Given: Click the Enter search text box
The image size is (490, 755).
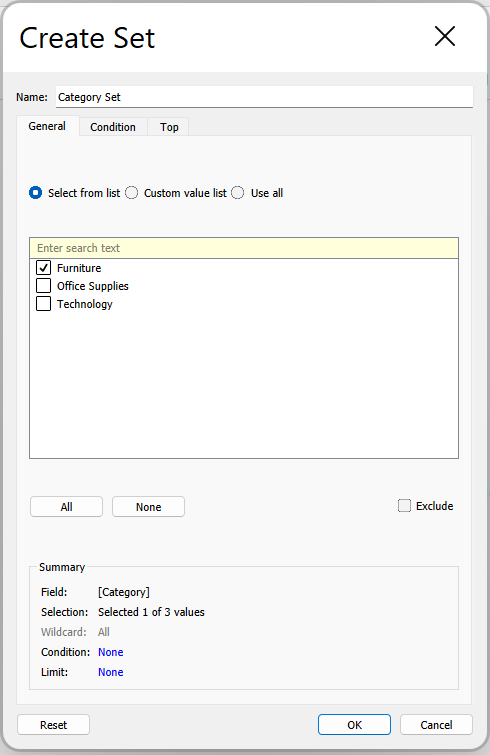Looking at the screenshot, I should [244, 248].
